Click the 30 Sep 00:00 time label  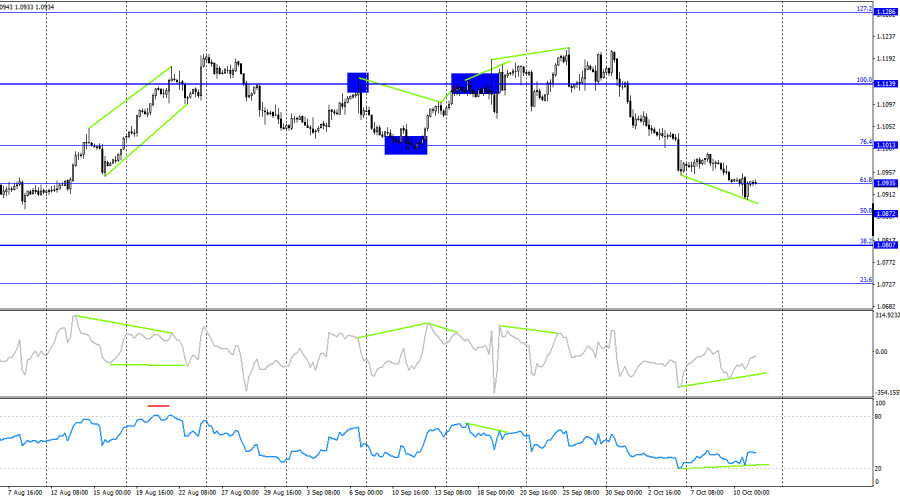(624, 493)
